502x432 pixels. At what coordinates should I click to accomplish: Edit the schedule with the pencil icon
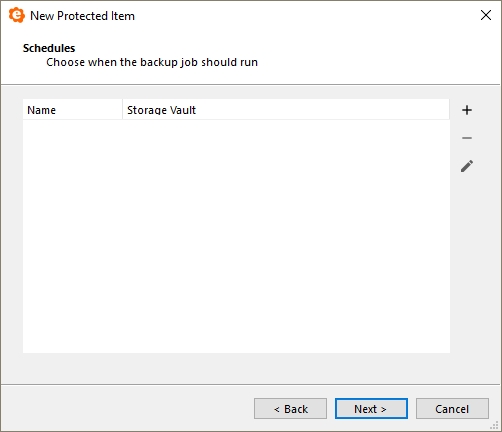click(467, 166)
